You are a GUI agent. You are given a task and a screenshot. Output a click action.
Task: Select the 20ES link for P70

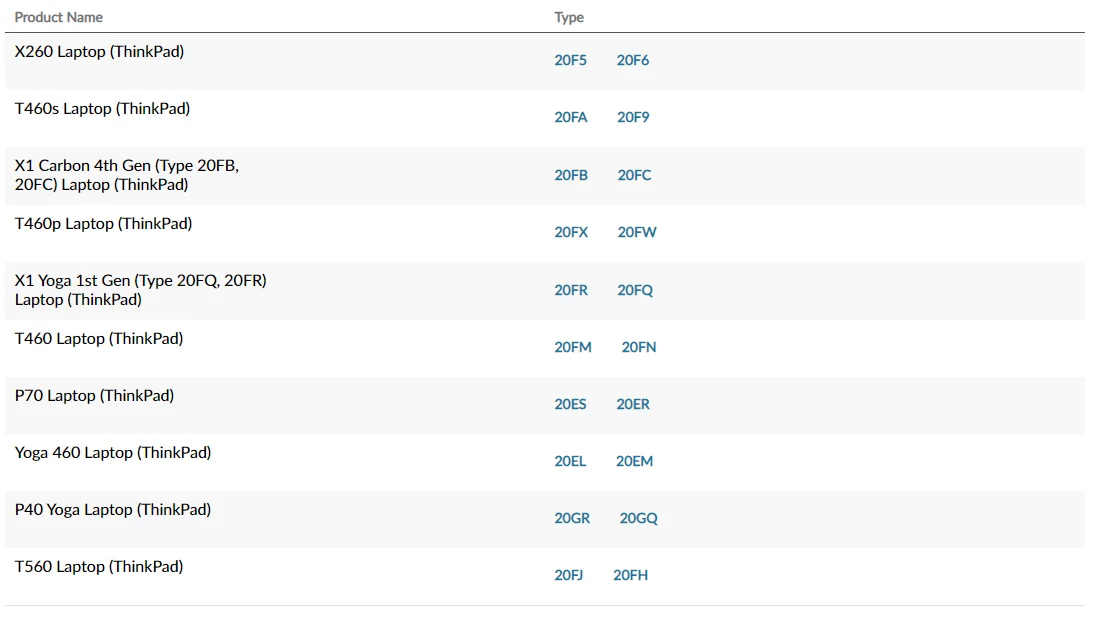click(570, 404)
